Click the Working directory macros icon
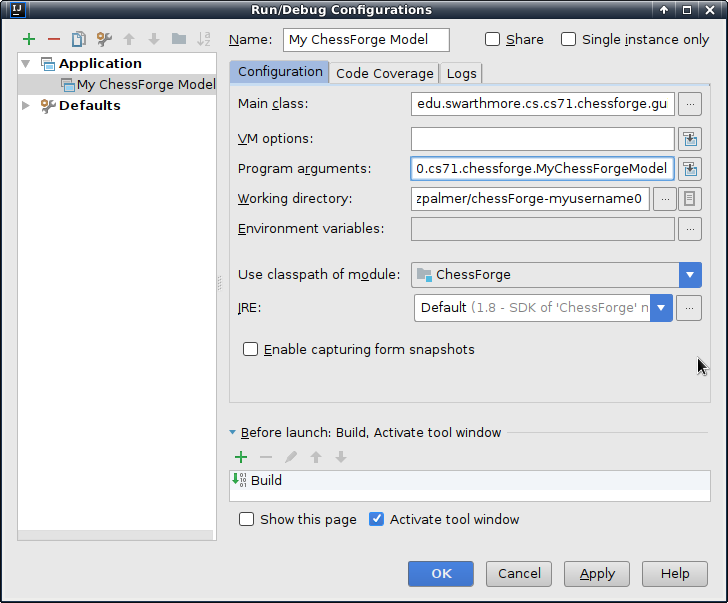This screenshot has height=603, width=728. click(x=689, y=199)
